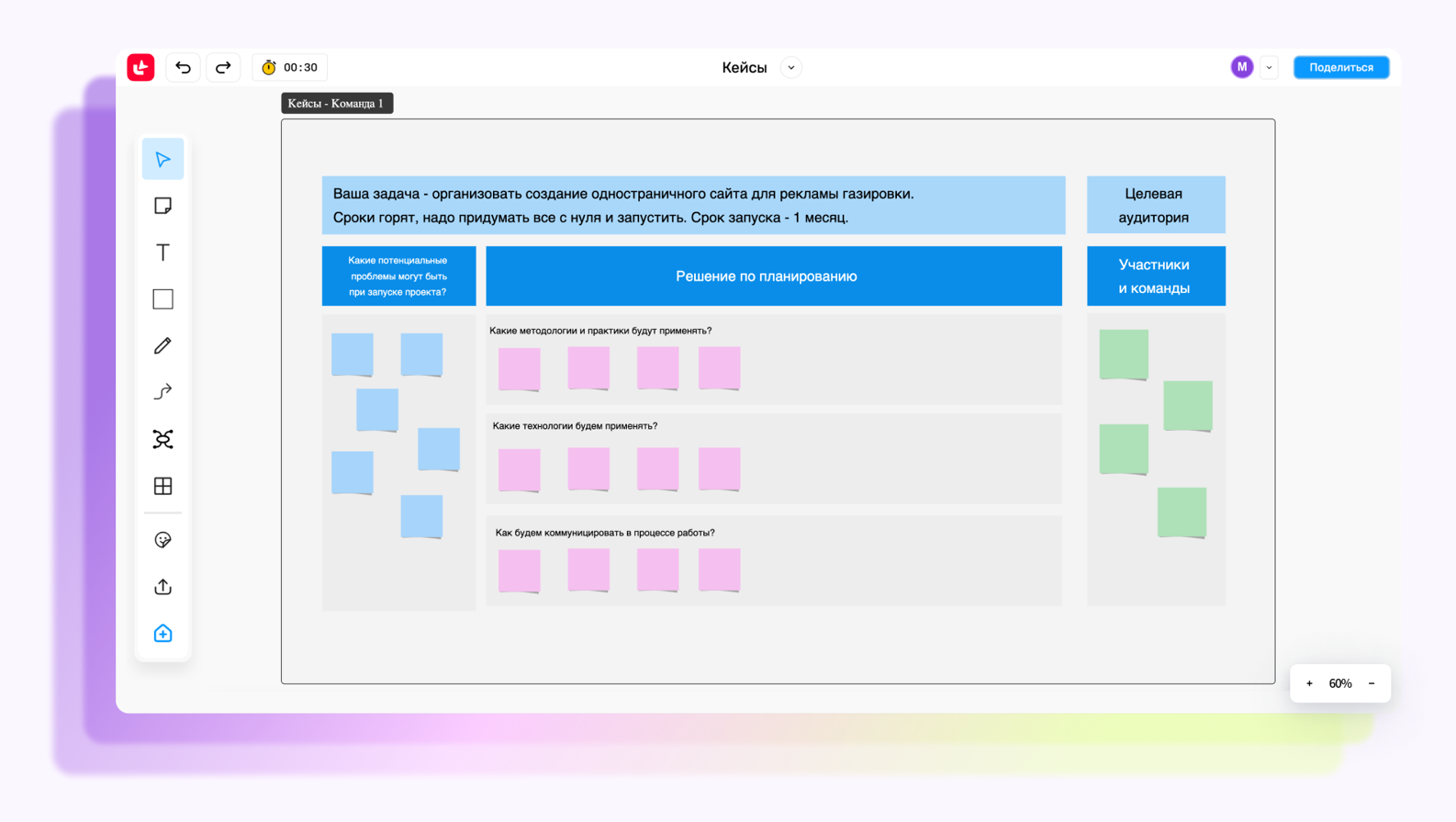Click the Поделиться share button
The height and width of the screenshot is (822, 1456).
point(1340,67)
